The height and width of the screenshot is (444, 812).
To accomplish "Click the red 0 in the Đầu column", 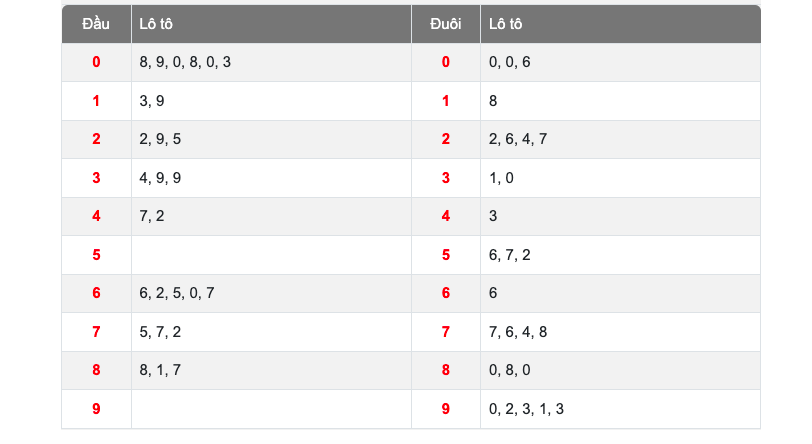I will coord(96,62).
